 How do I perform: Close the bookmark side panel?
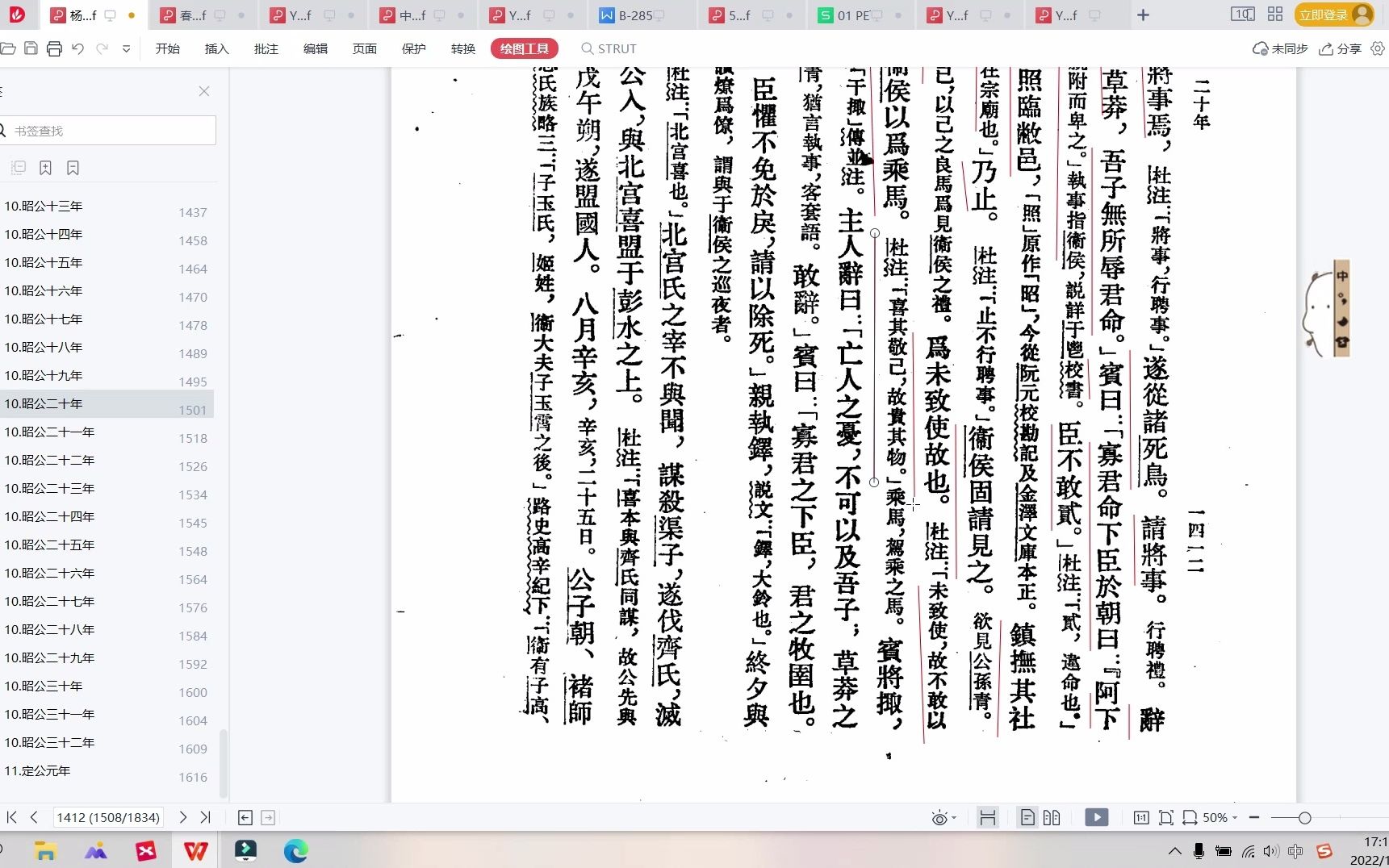204,91
